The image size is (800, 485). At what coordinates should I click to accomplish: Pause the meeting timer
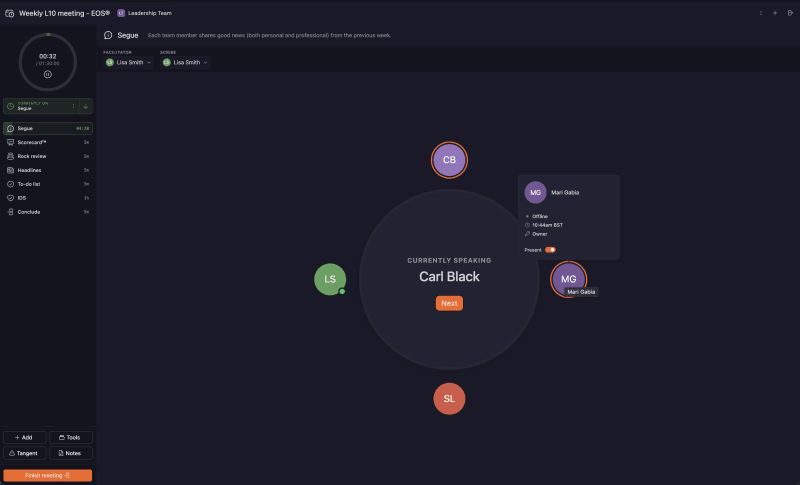coord(47,74)
